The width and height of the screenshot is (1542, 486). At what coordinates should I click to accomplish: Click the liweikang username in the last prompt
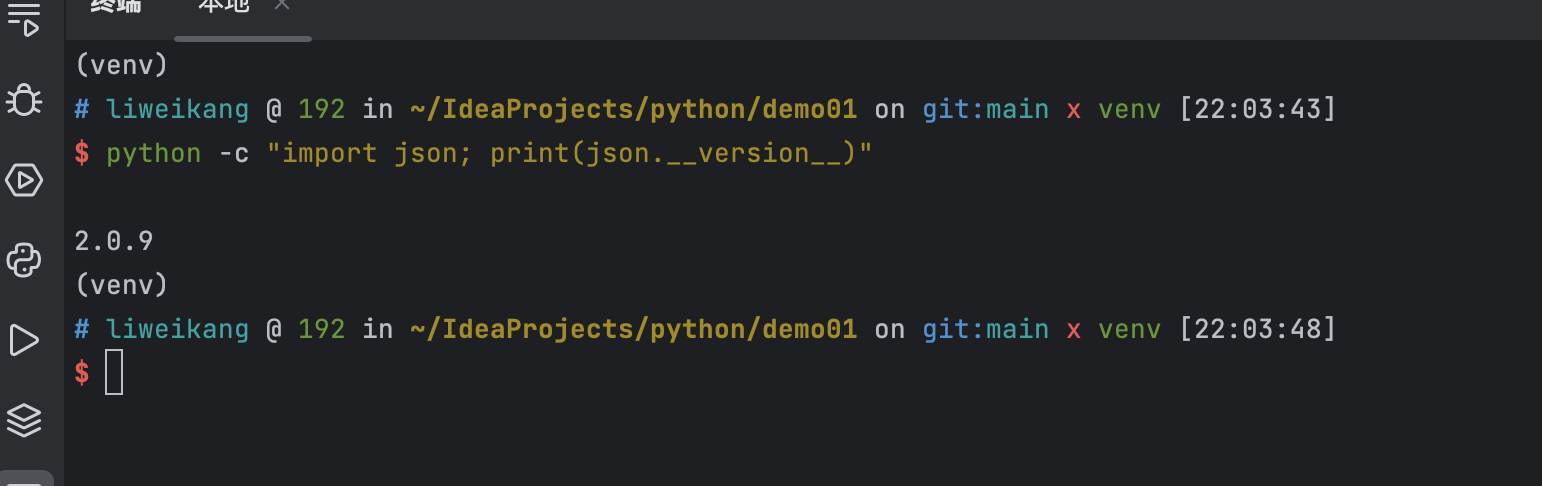pos(178,329)
